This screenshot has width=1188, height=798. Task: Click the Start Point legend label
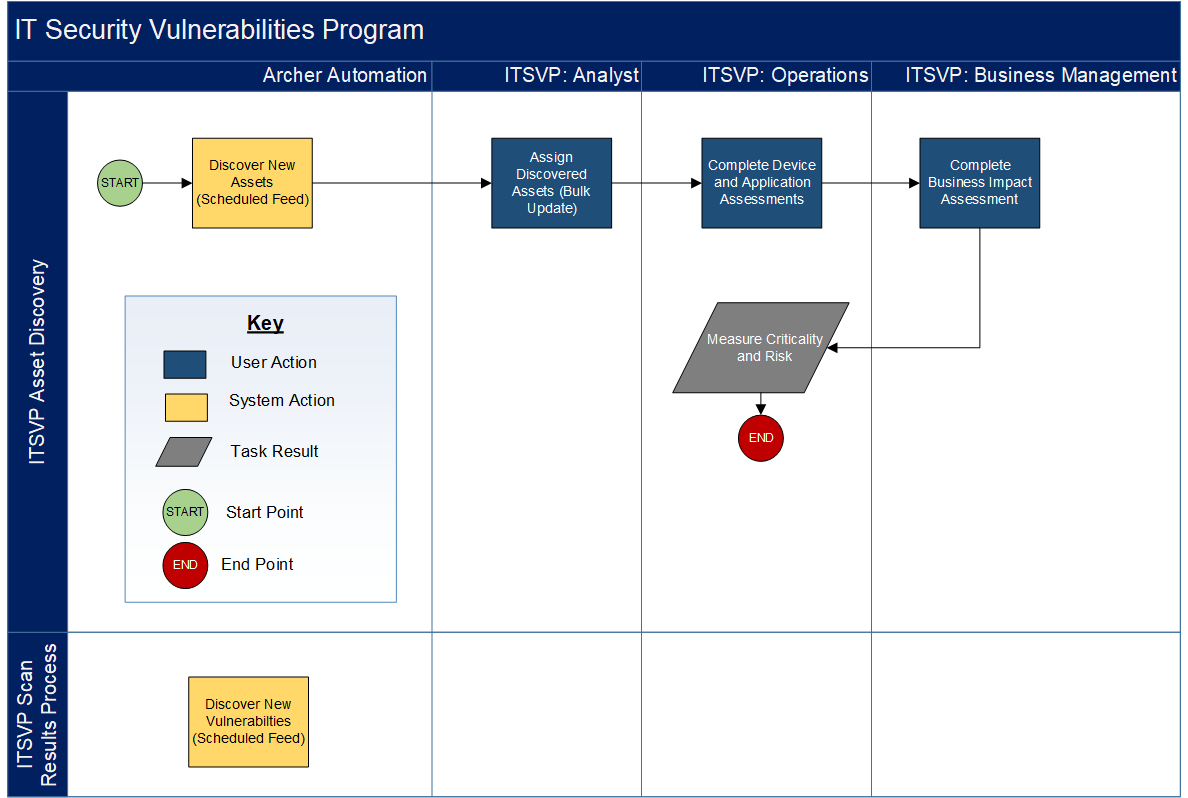point(264,512)
